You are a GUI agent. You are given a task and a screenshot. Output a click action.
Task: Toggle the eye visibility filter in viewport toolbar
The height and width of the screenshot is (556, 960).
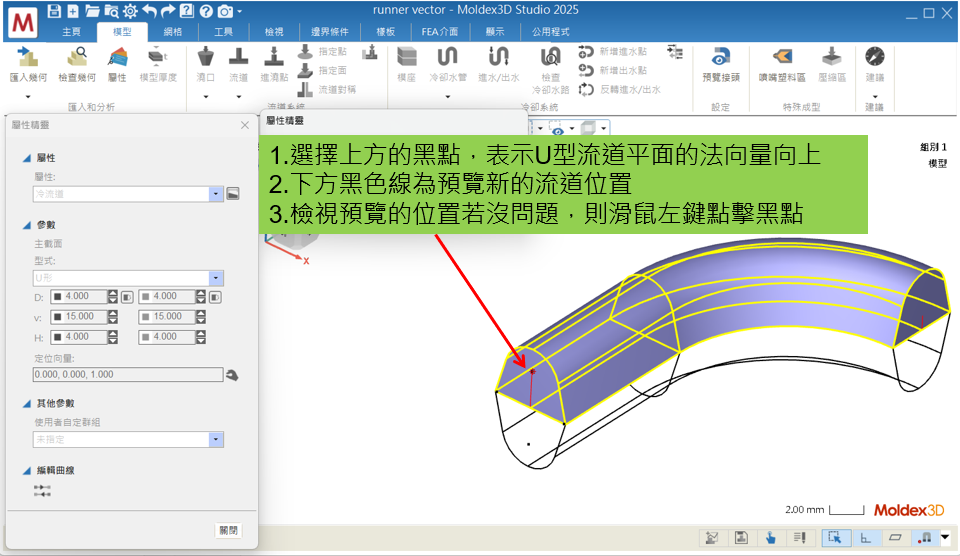pos(557,129)
